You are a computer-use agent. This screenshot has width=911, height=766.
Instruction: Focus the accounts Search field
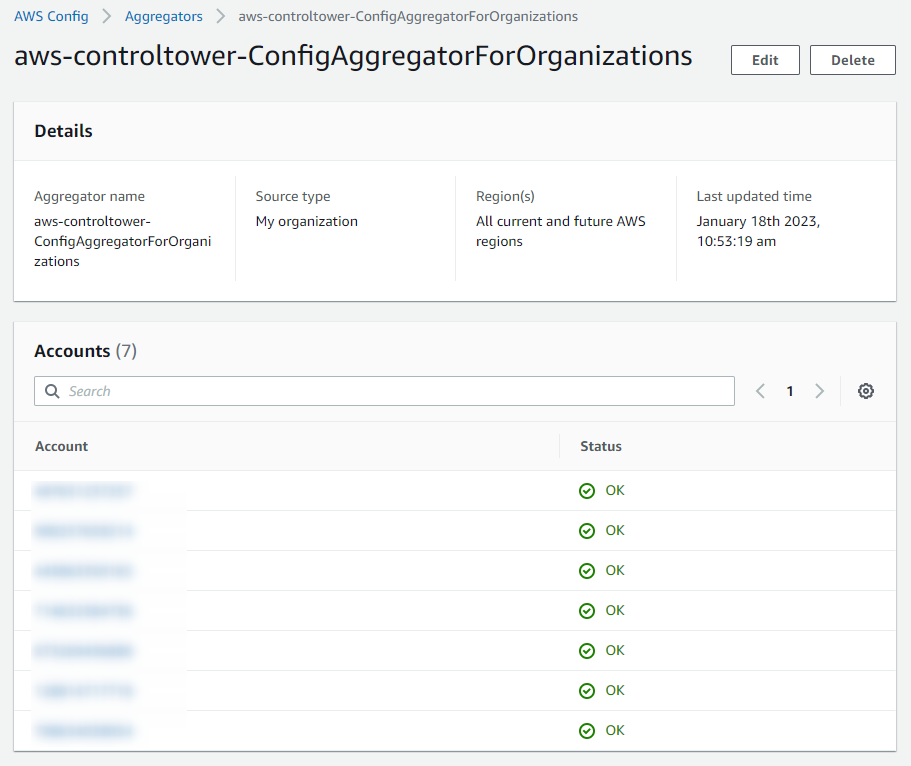click(385, 391)
